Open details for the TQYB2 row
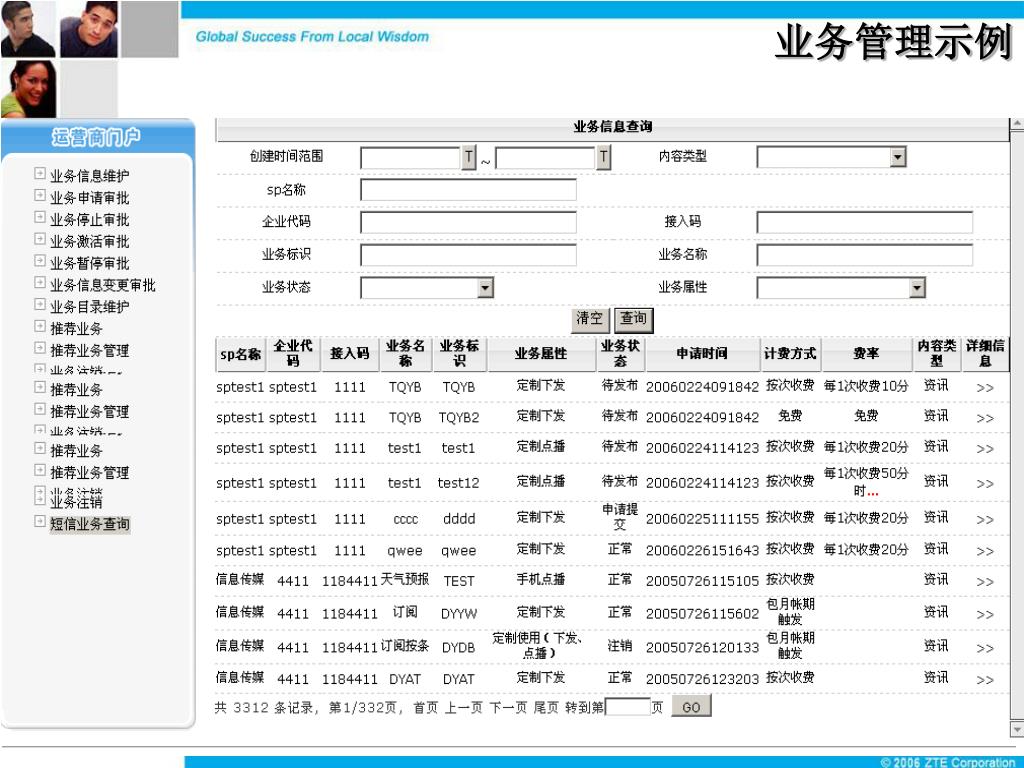This screenshot has height=768, width=1024. 985,418
